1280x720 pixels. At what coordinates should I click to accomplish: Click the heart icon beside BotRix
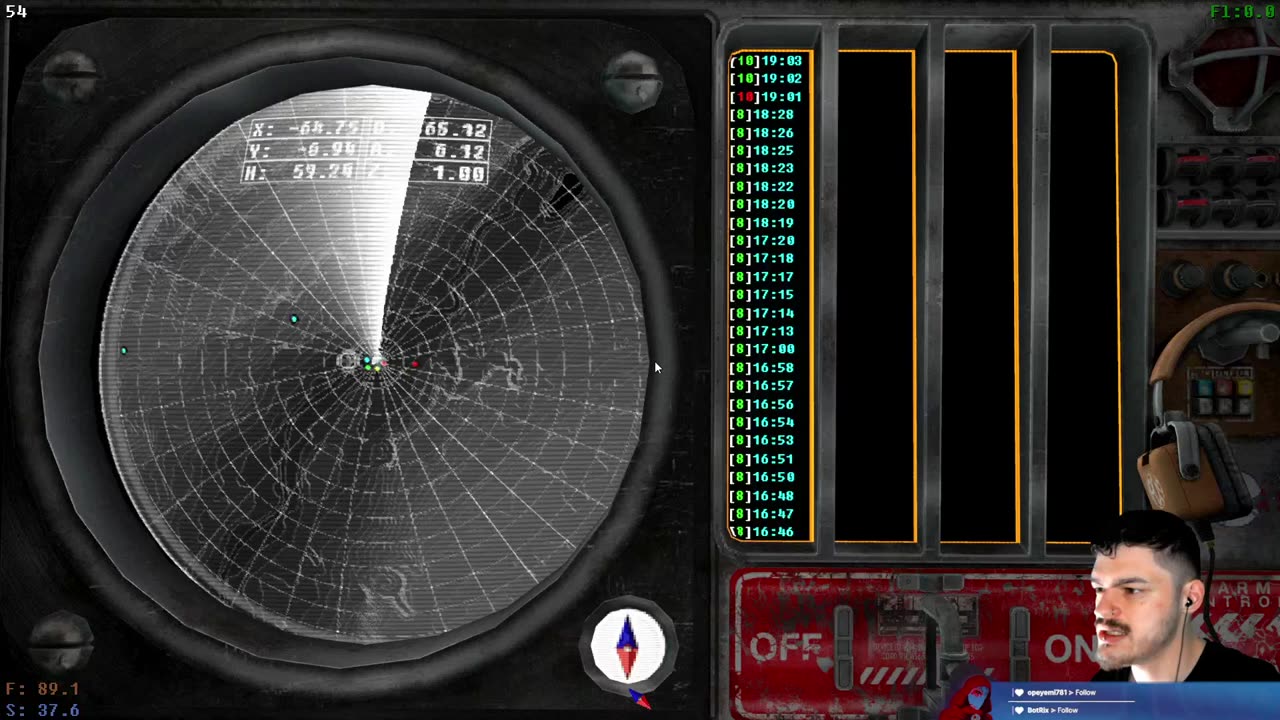pyautogui.click(x=1019, y=710)
